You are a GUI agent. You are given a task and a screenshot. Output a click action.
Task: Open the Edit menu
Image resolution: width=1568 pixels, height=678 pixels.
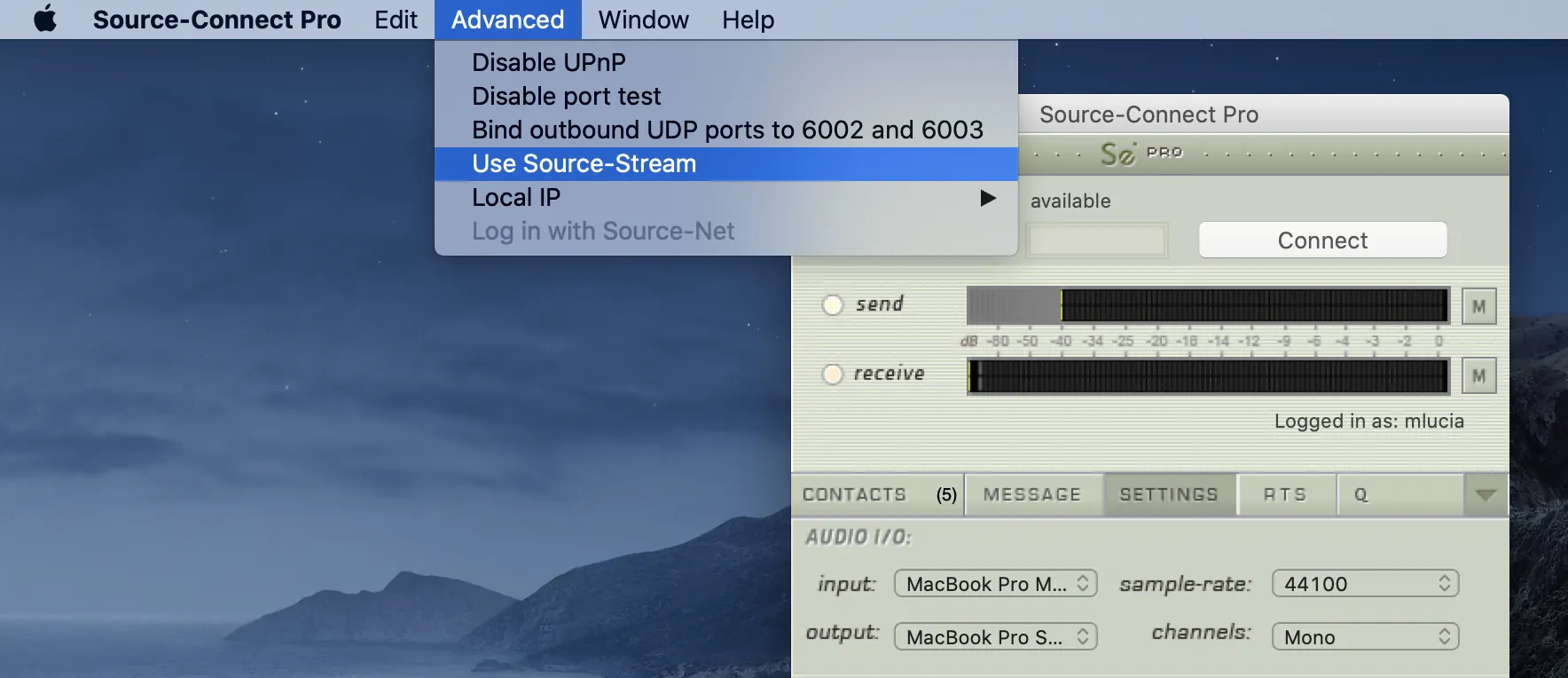[396, 20]
